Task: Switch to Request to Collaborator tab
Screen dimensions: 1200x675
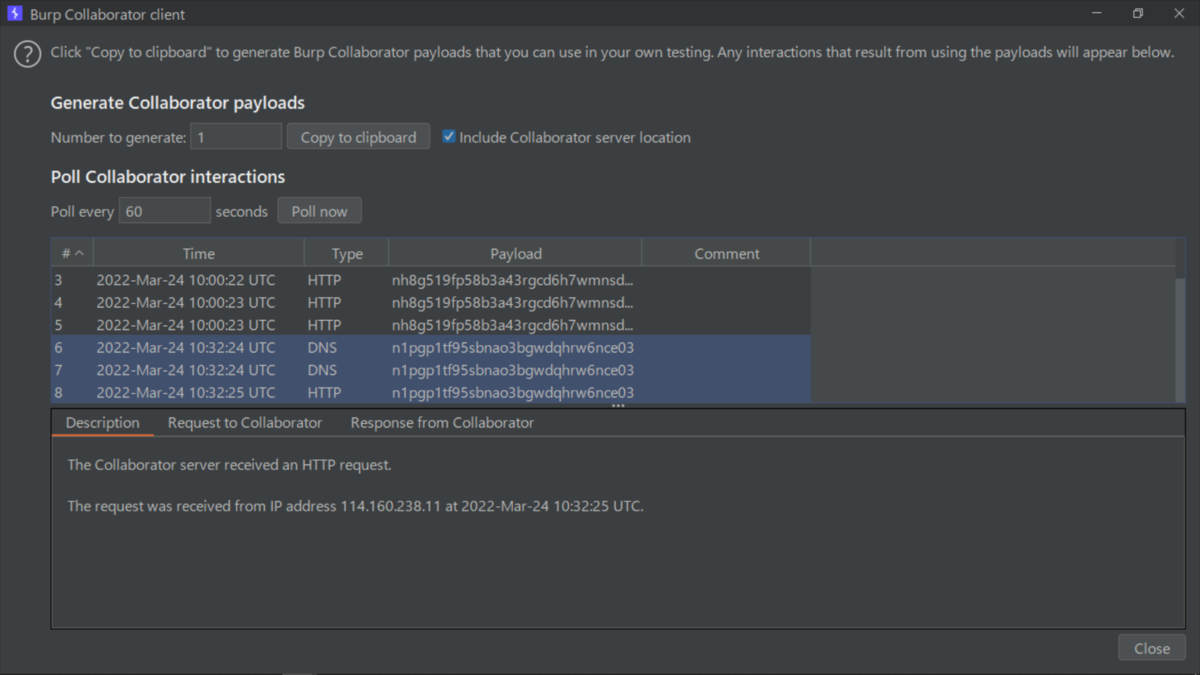Action: click(x=245, y=423)
